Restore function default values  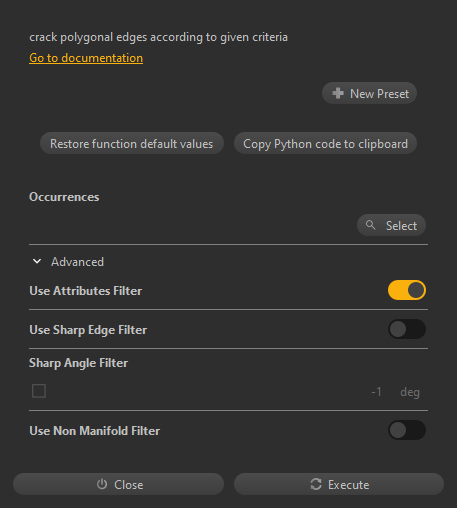(132, 143)
